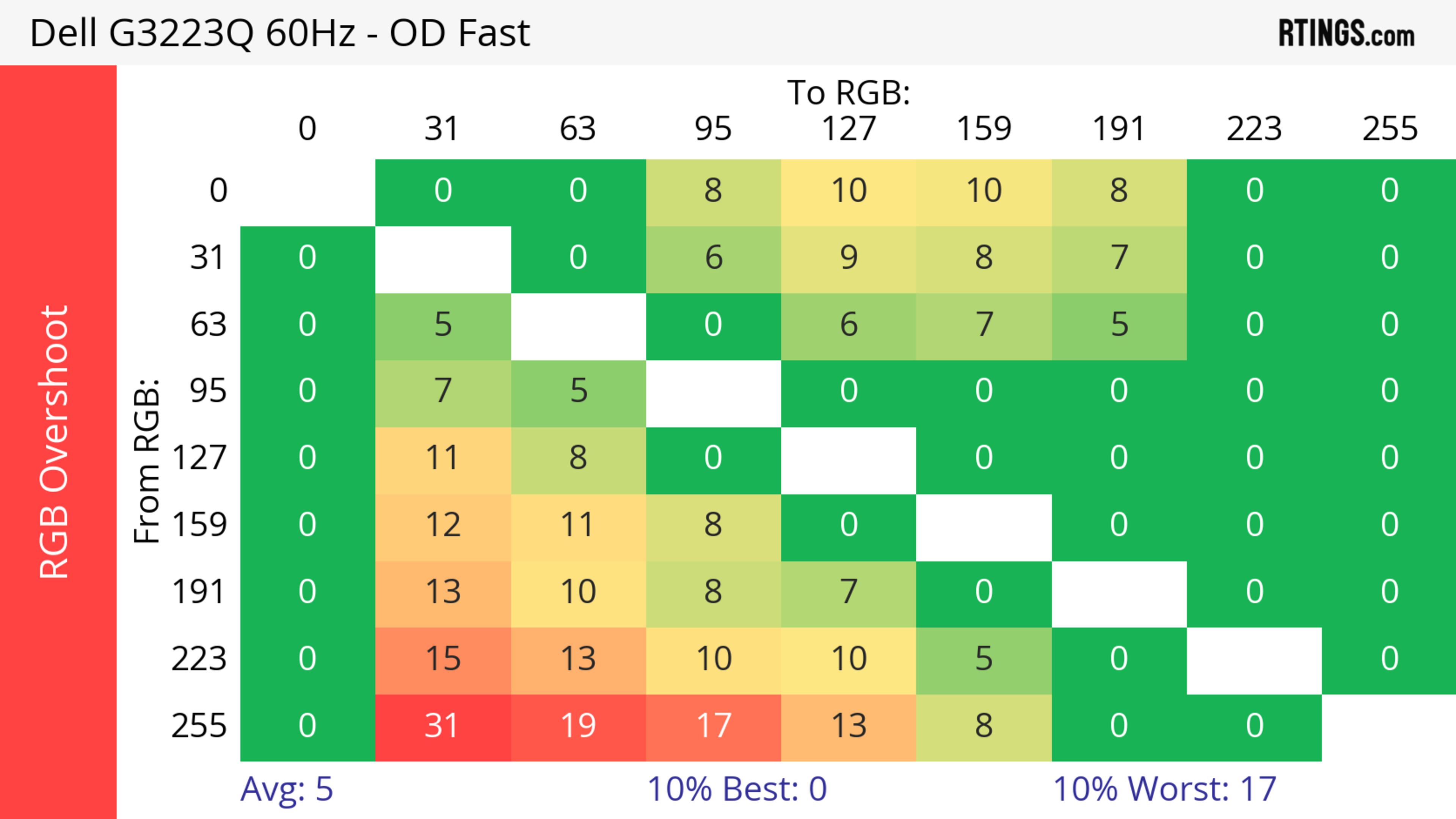Click the red cell showing 31

coord(442,727)
